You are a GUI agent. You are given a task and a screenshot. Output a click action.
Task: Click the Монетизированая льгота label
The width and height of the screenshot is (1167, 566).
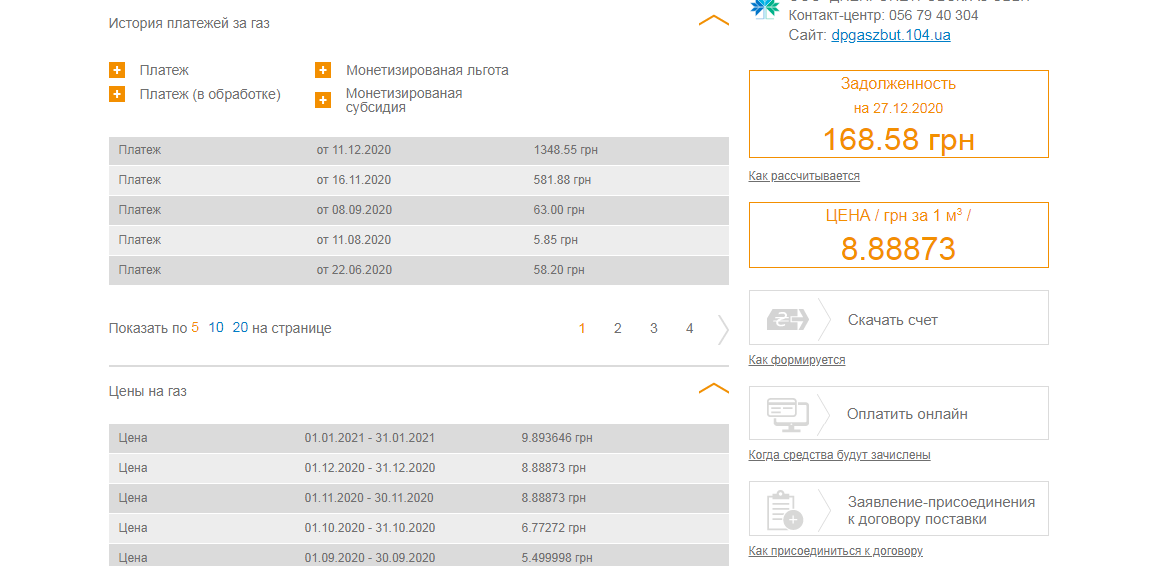427,70
